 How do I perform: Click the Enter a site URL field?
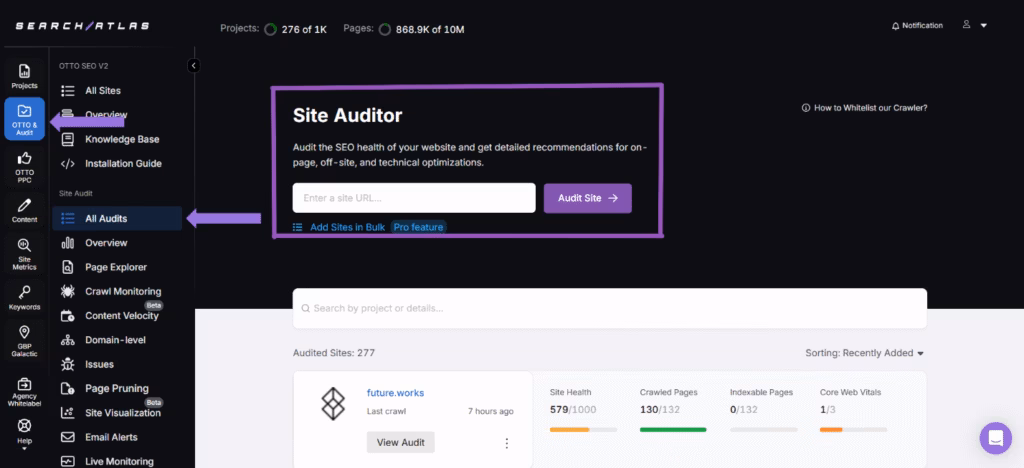click(x=414, y=198)
